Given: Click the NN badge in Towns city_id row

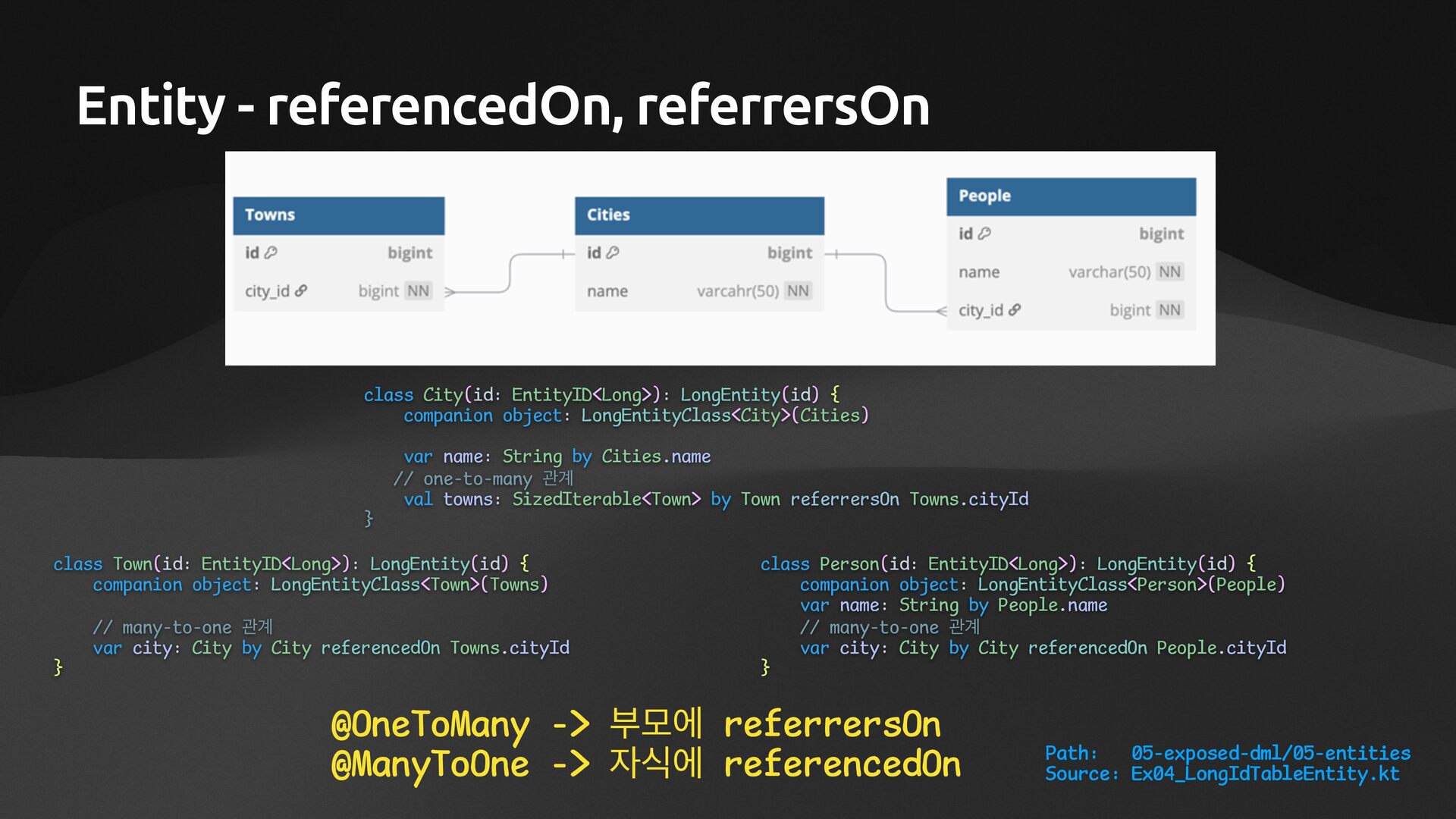Looking at the screenshot, I should (x=418, y=291).
